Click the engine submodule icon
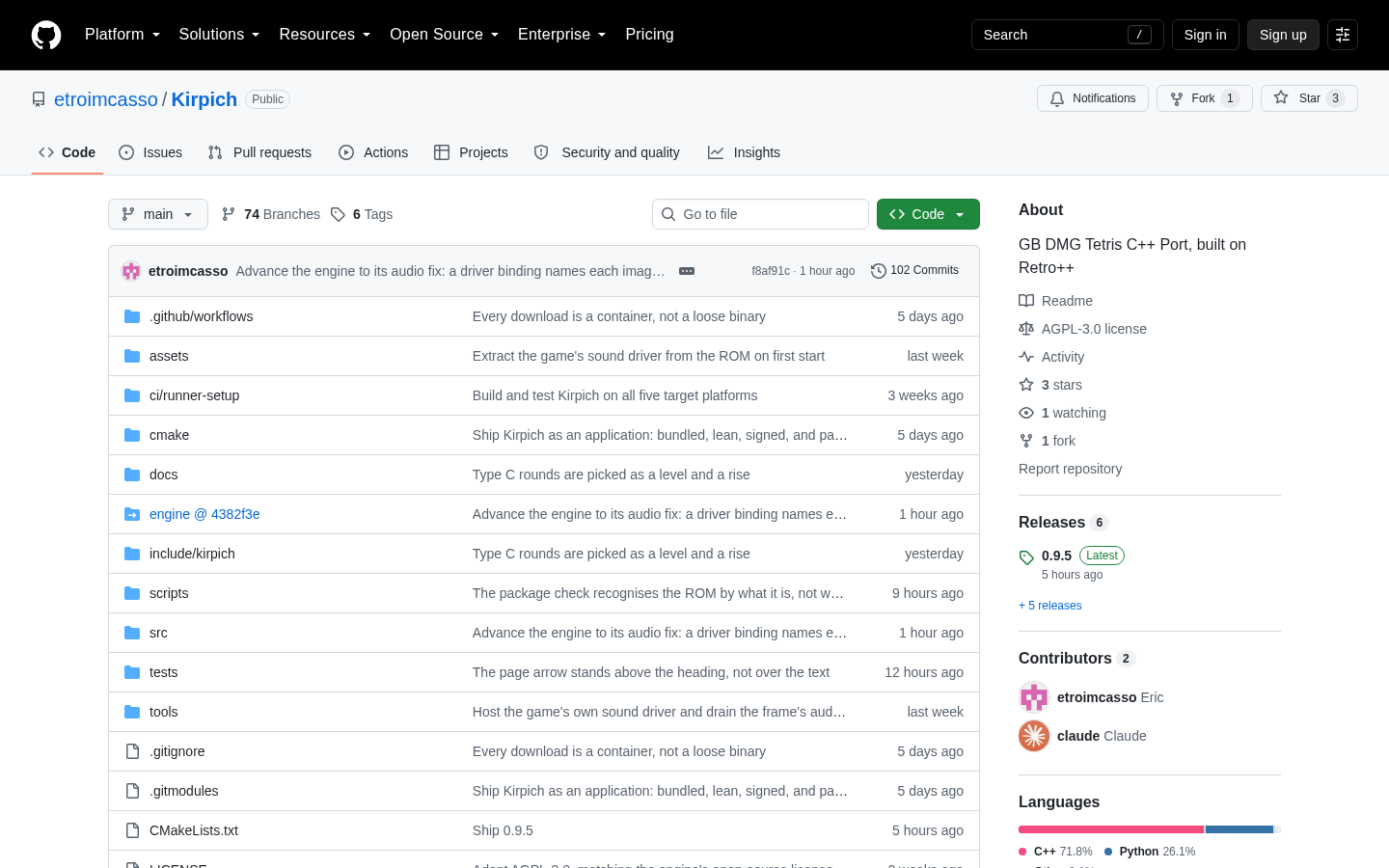Screen dimensions: 1389x868 132,514
